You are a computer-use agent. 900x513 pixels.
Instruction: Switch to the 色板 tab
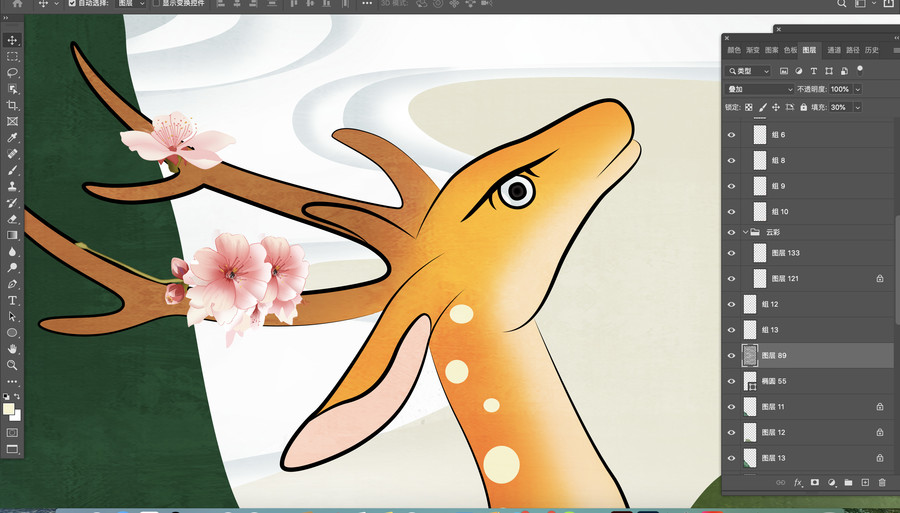(790, 50)
